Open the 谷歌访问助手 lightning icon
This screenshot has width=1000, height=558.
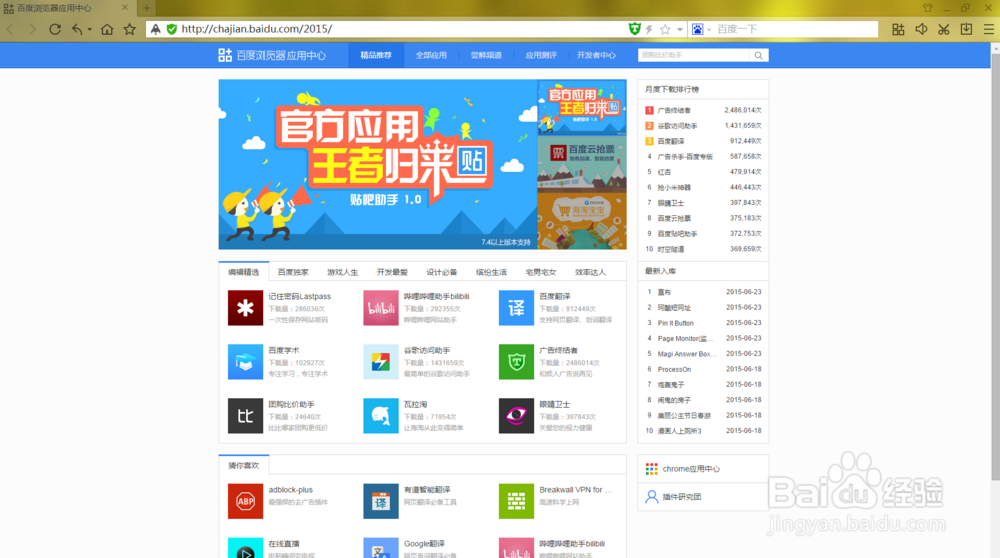click(x=381, y=362)
